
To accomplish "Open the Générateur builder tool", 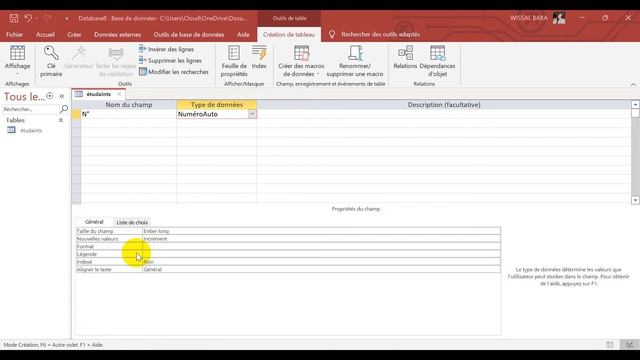I will pyautogui.click(x=79, y=58).
